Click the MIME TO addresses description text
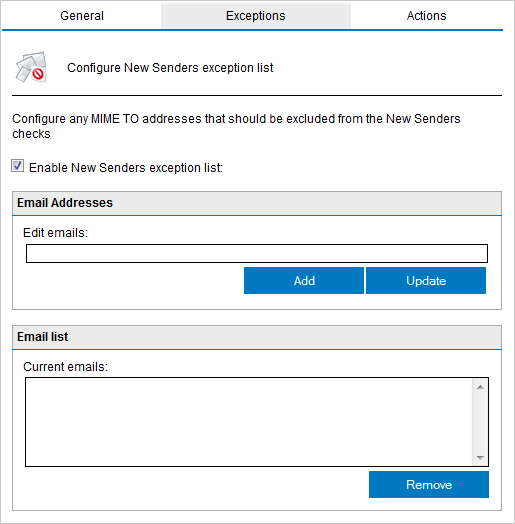Screen dimensions: 515x524 [236, 126]
